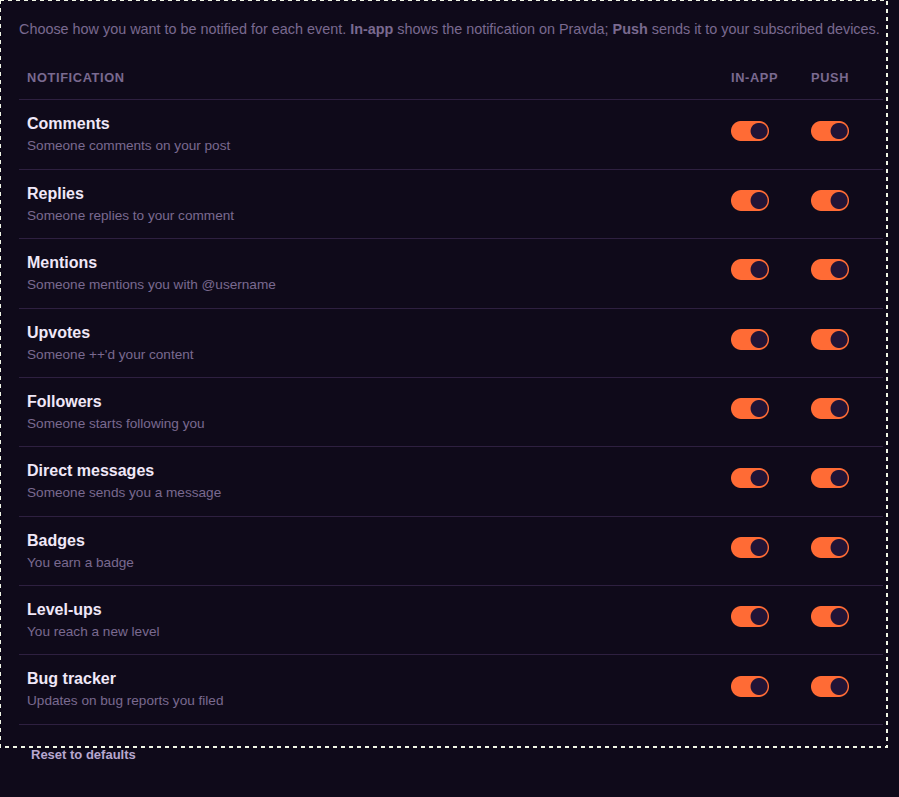Image resolution: width=899 pixels, height=797 pixels.
Task: Click the Reset to defaults link
Action: pyautogui.click(x=83, y=755)
